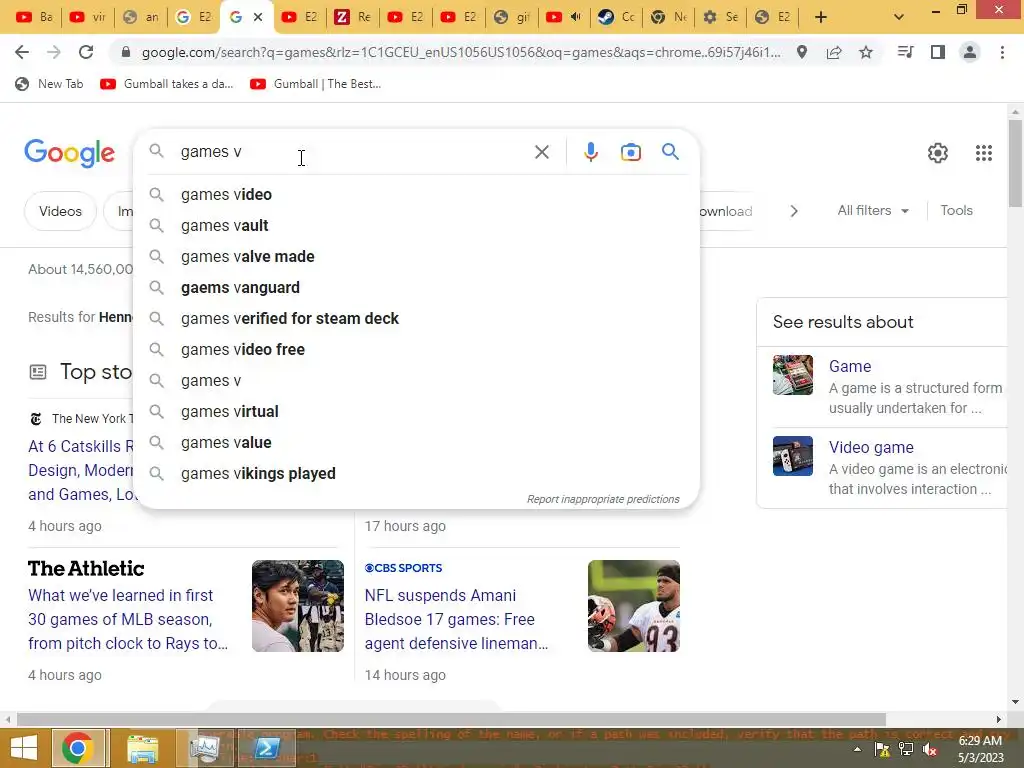Choose suggestion 'games valve made'
This screenshot has height=768, width=1024.
pyautogui.click(x=416, y=257)
